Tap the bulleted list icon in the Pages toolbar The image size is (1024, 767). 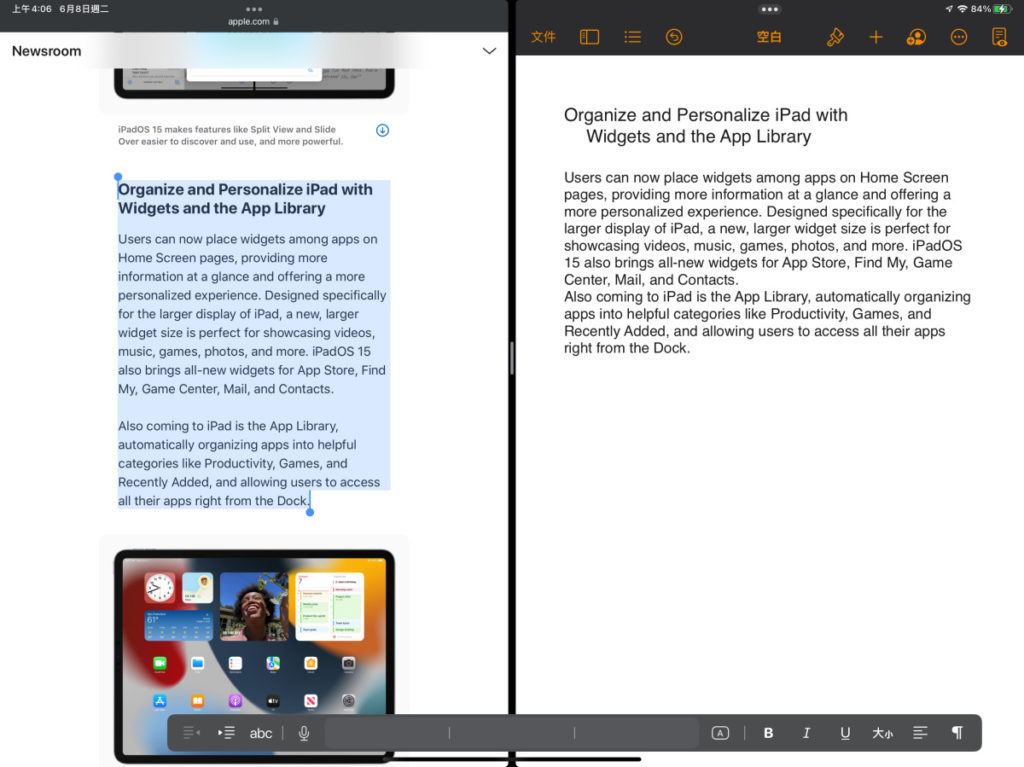(632, 37)
